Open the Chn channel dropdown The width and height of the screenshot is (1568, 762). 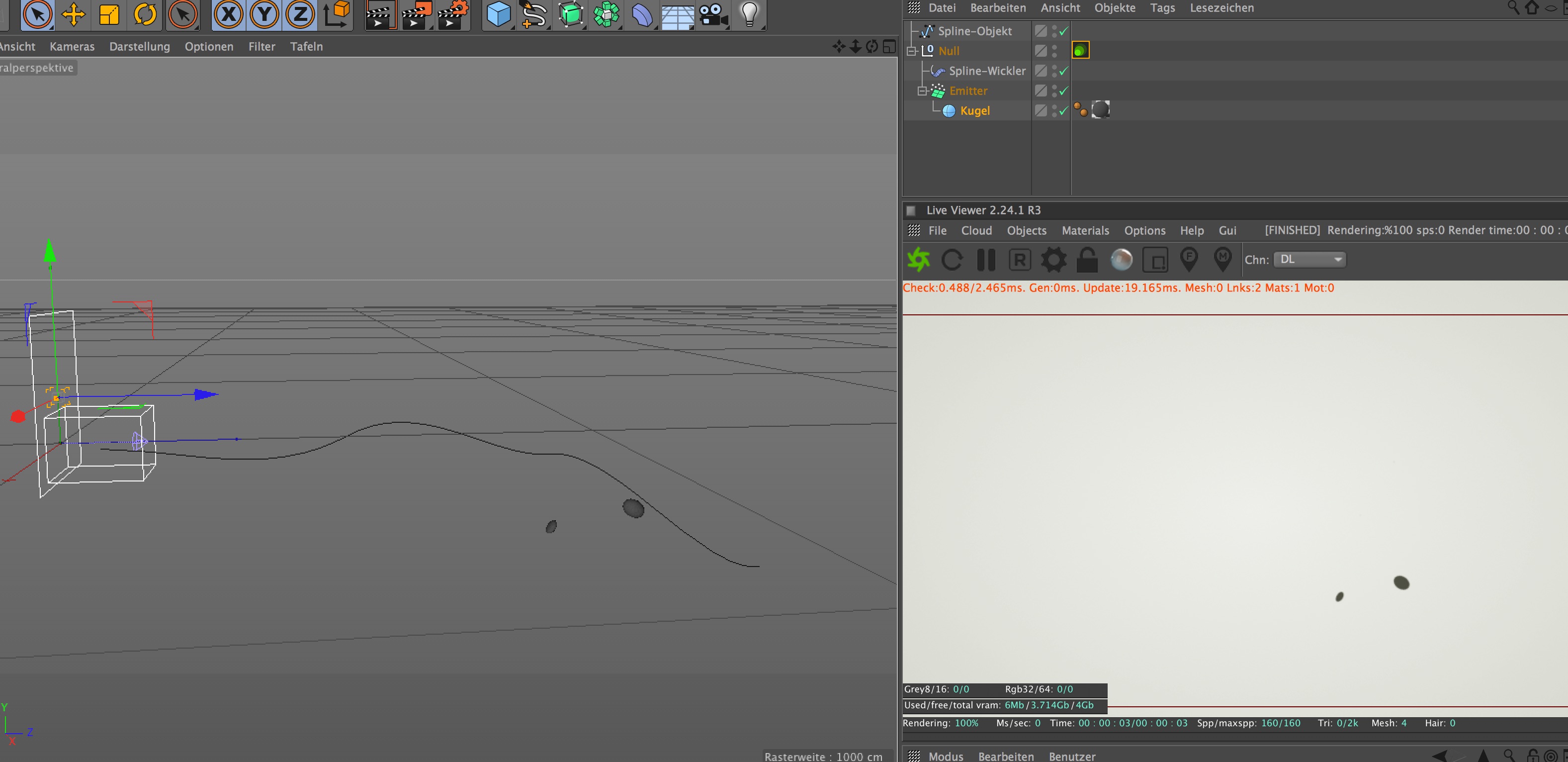pos(1309,260)
